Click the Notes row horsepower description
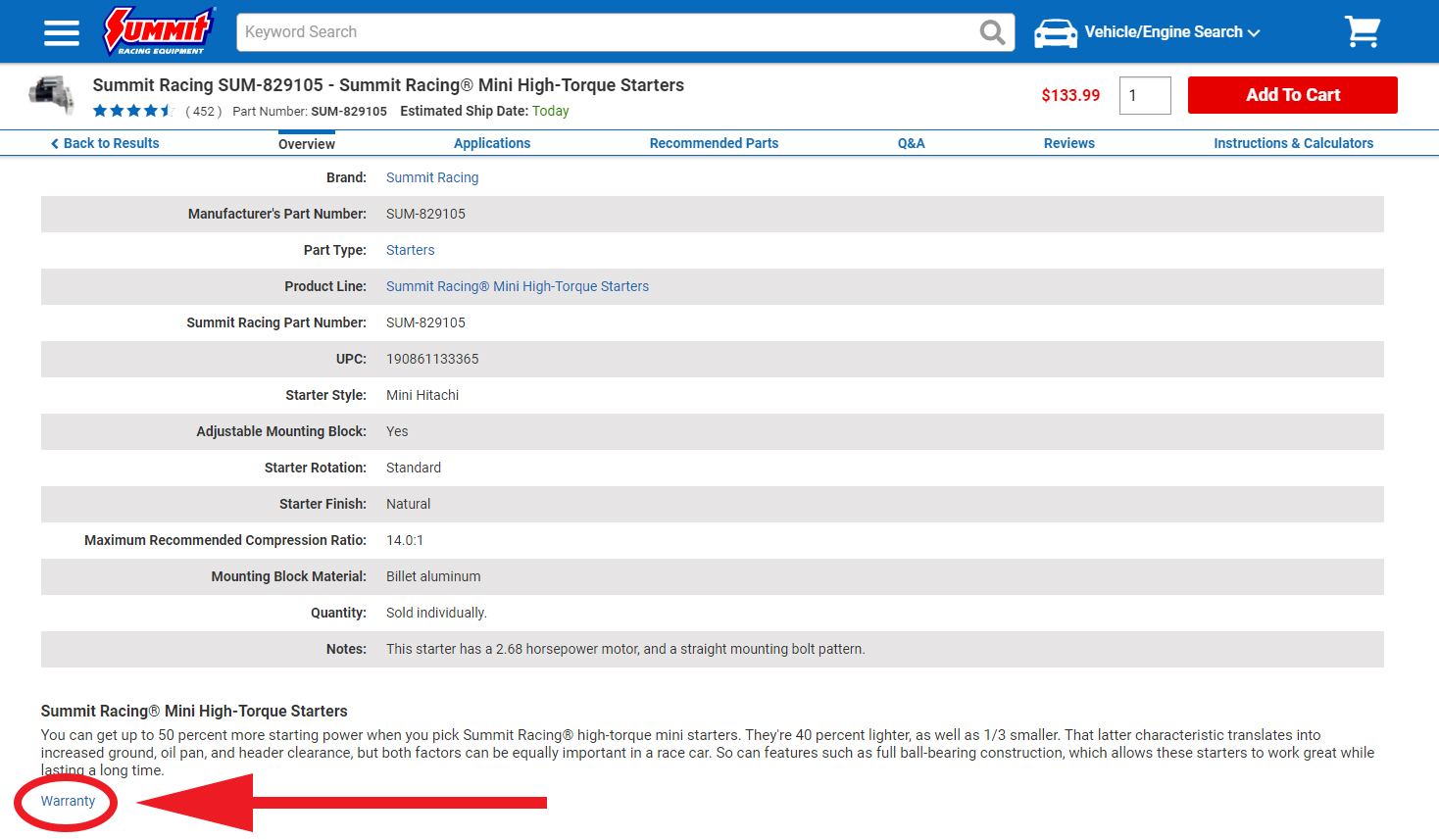Screen dimensions: 1439x840 click(625, 649)
